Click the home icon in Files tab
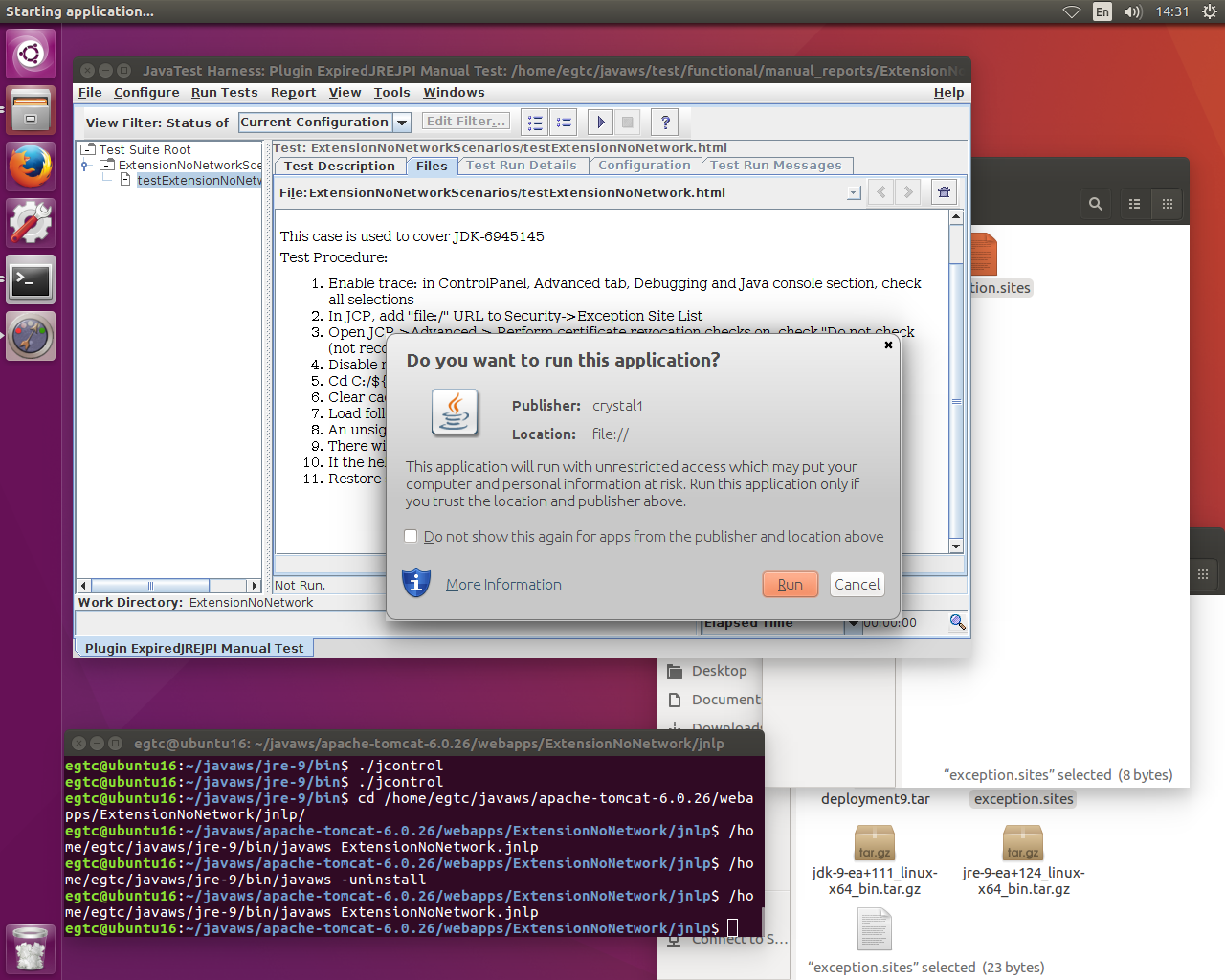 (x=944, y=192)
